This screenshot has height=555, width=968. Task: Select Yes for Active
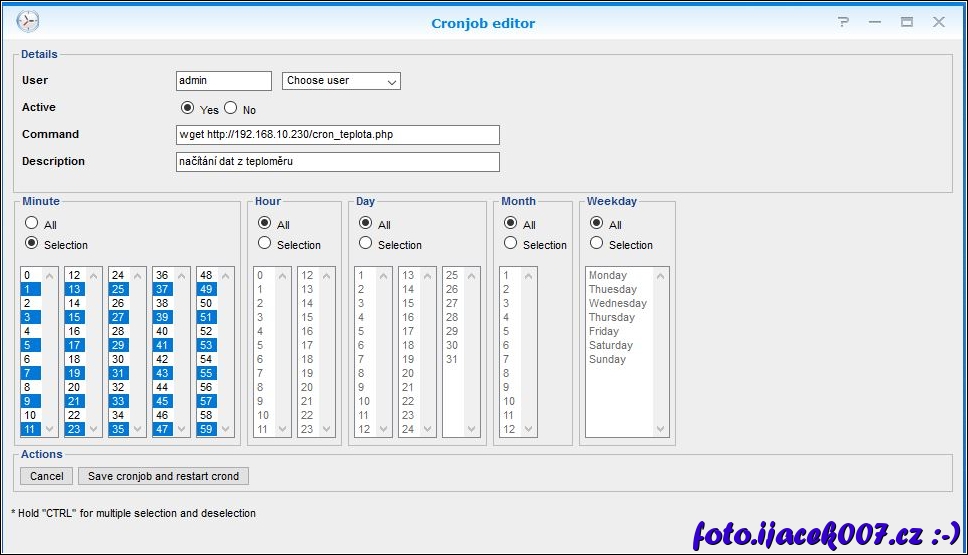187,108
